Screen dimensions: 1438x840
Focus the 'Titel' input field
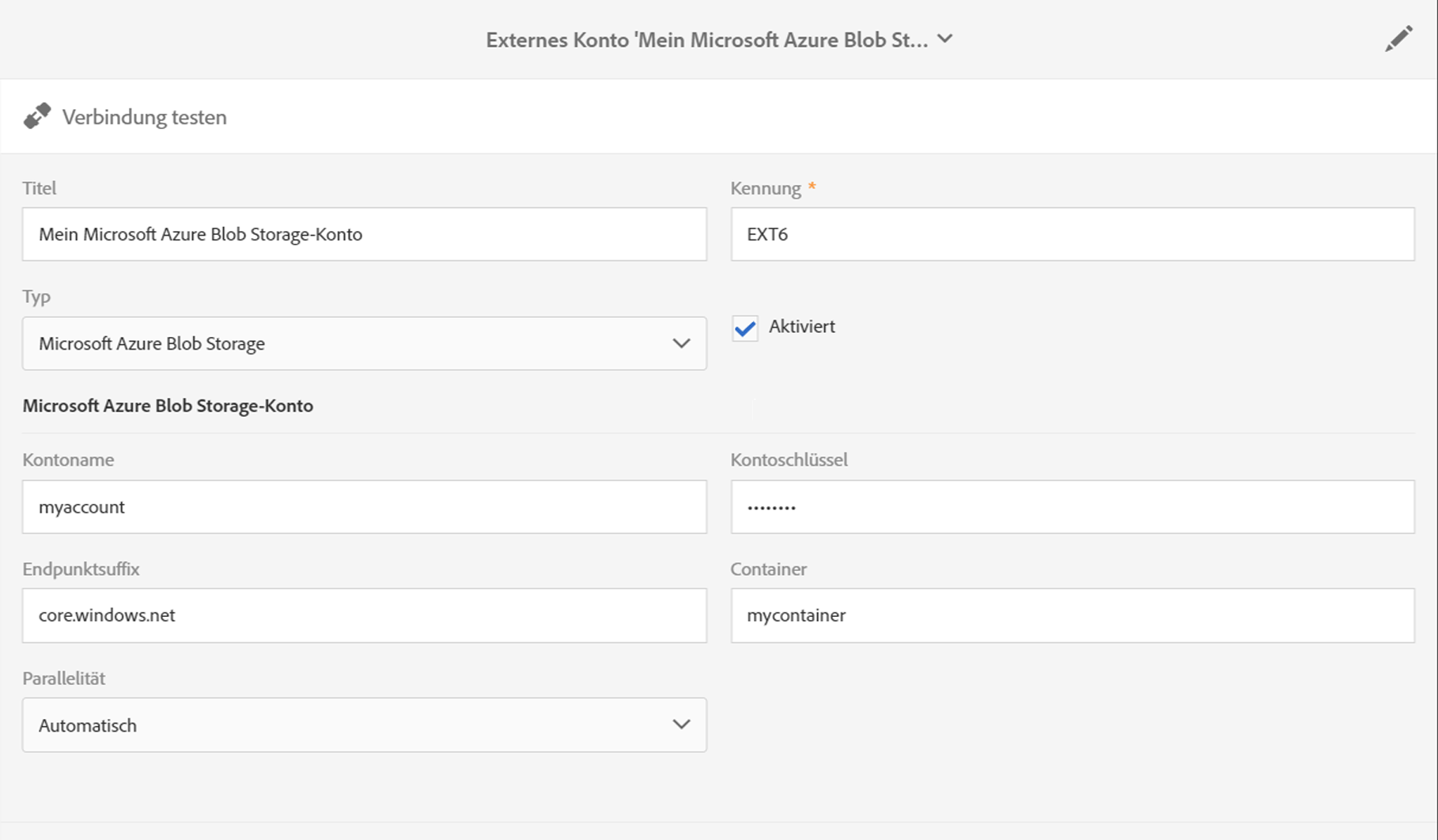click(364, 234)
